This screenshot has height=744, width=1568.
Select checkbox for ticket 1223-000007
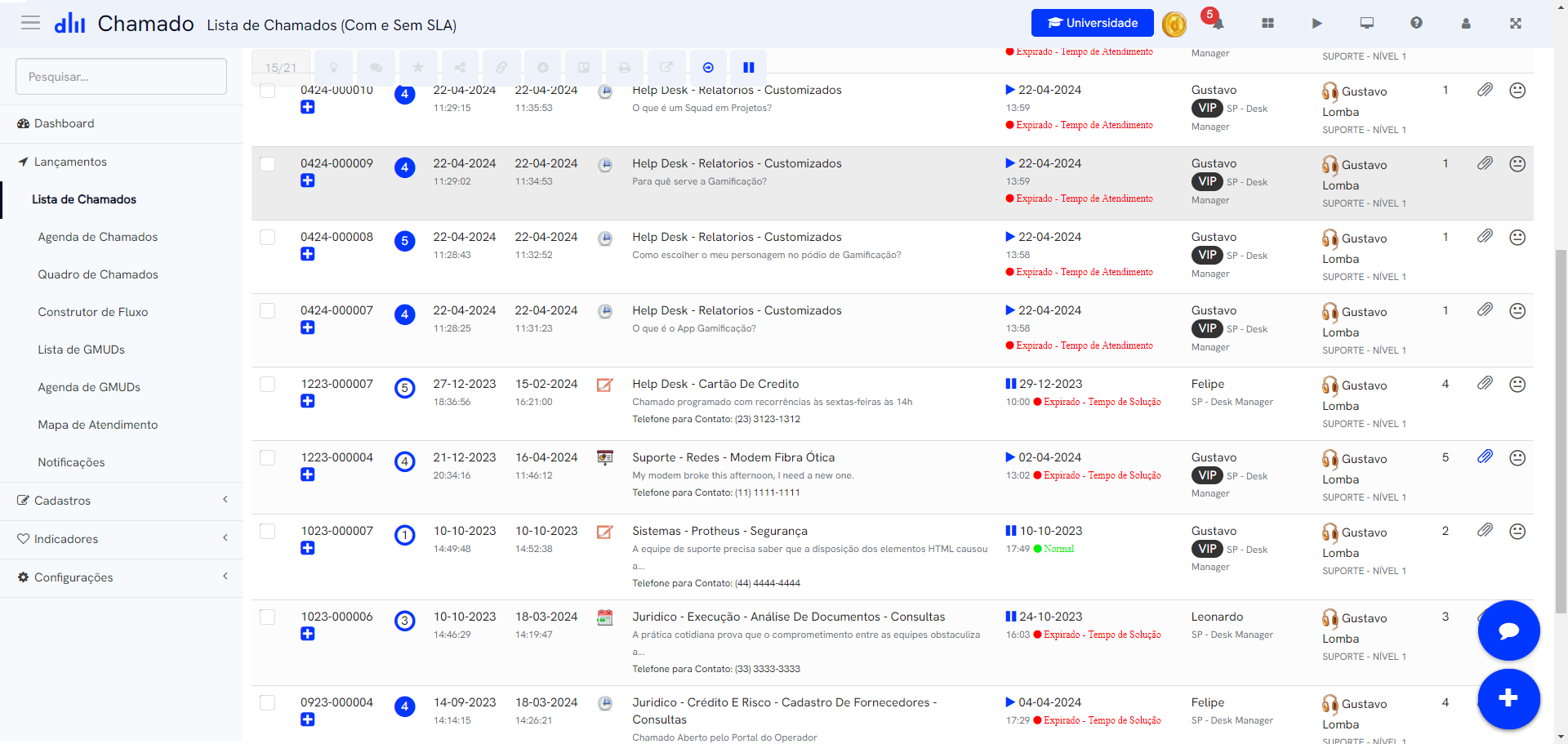[267, 384]
